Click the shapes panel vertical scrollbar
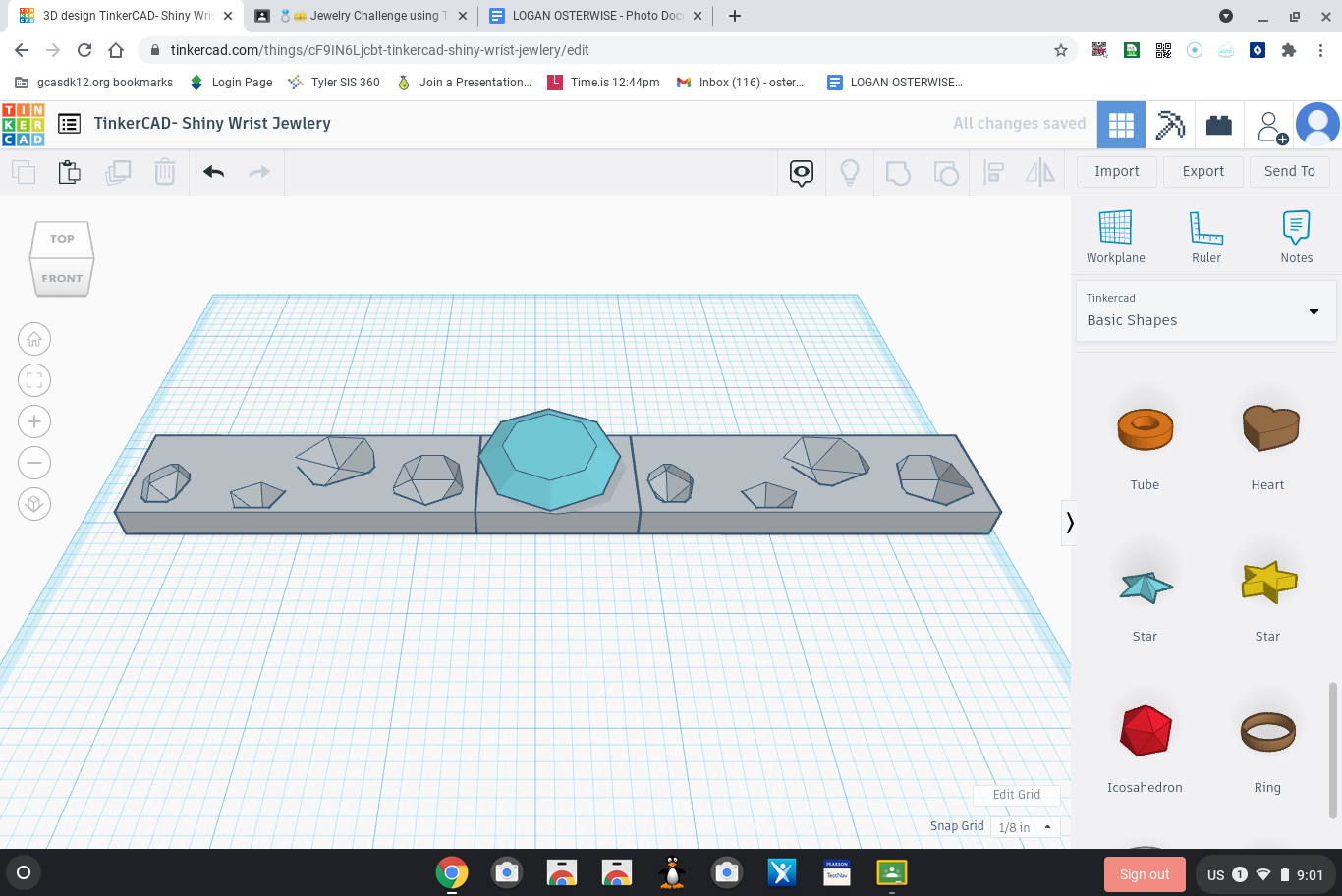Image resolution: width=1342 pixels, height=896 pixels. (x=1333, y=751)
